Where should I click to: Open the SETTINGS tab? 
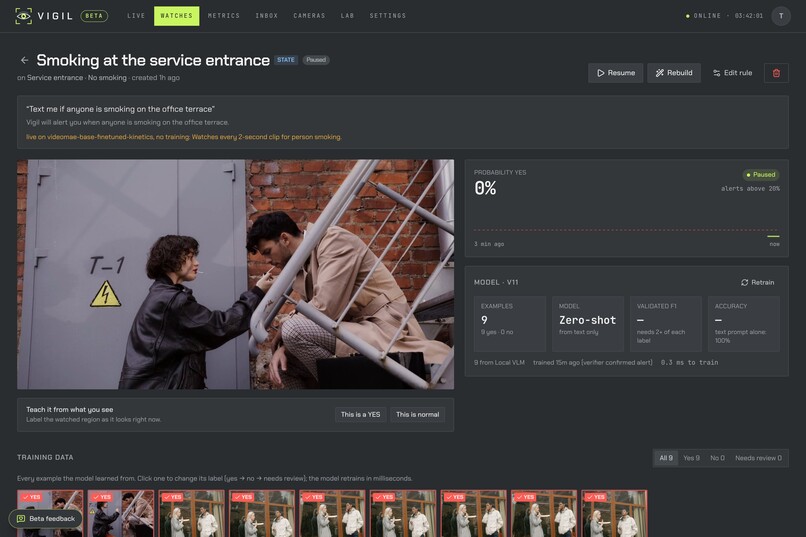coord(388,16)
